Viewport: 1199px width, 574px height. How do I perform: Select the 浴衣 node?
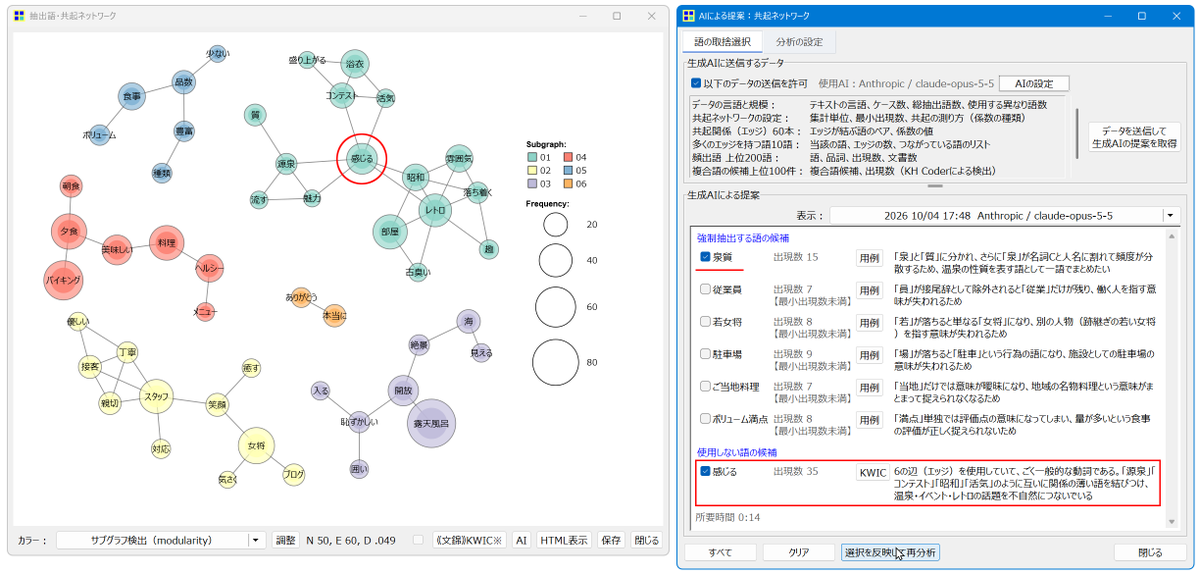pos(354,64)
